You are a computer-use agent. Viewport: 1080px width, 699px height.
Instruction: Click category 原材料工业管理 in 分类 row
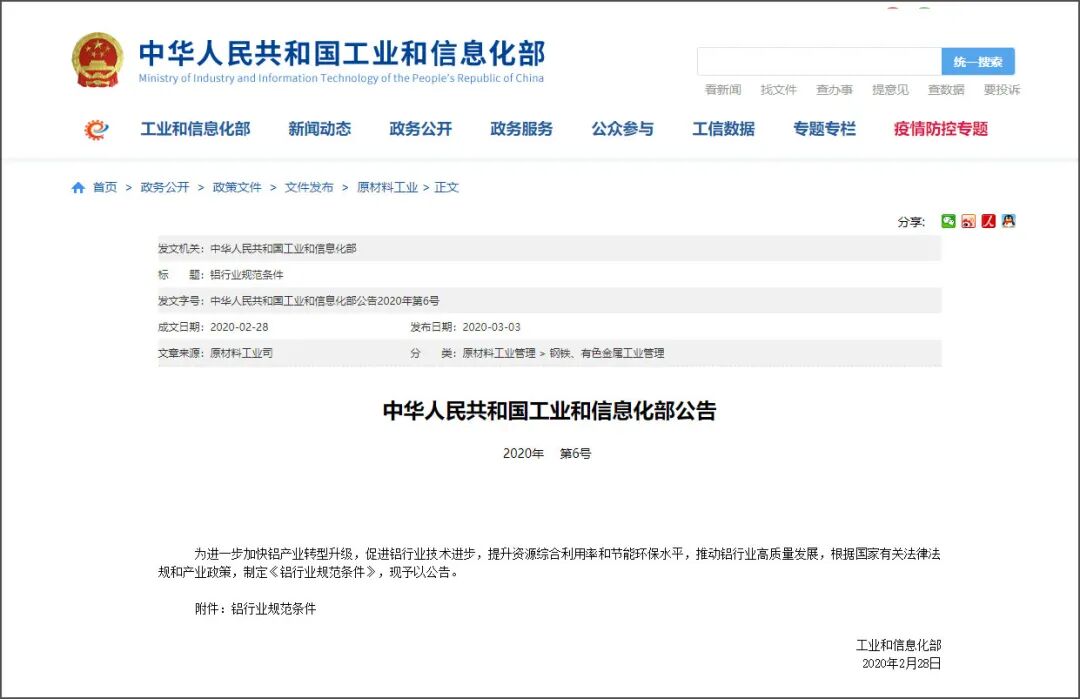coord(499,353)
